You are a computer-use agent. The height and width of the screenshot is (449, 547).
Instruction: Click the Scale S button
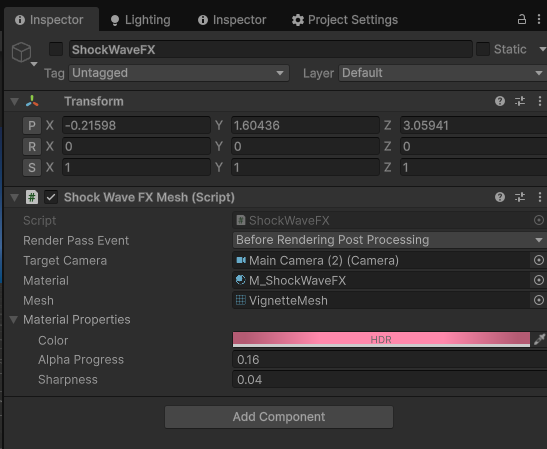(x=32, y=167)
